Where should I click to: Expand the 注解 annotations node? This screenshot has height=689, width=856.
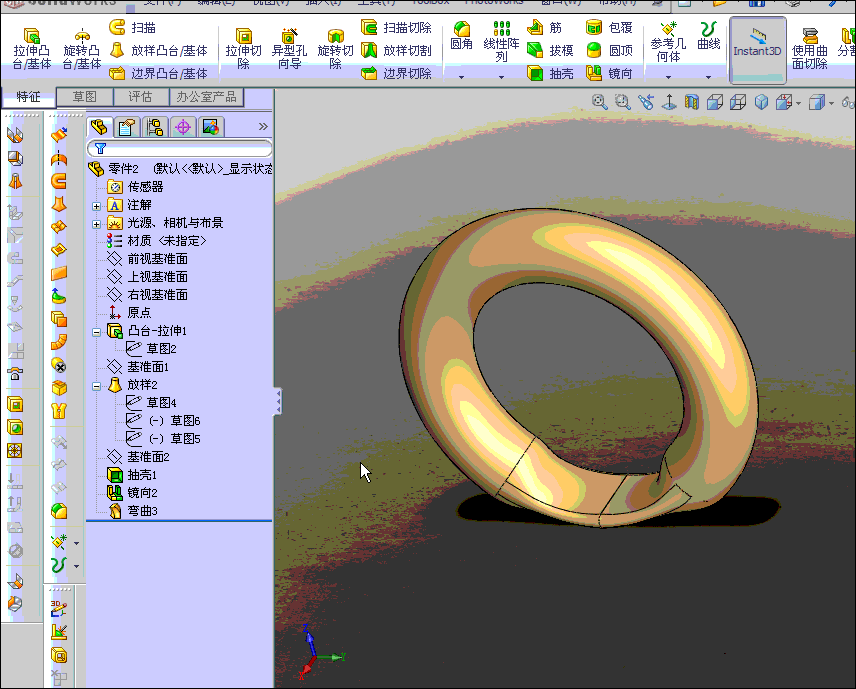97,206
